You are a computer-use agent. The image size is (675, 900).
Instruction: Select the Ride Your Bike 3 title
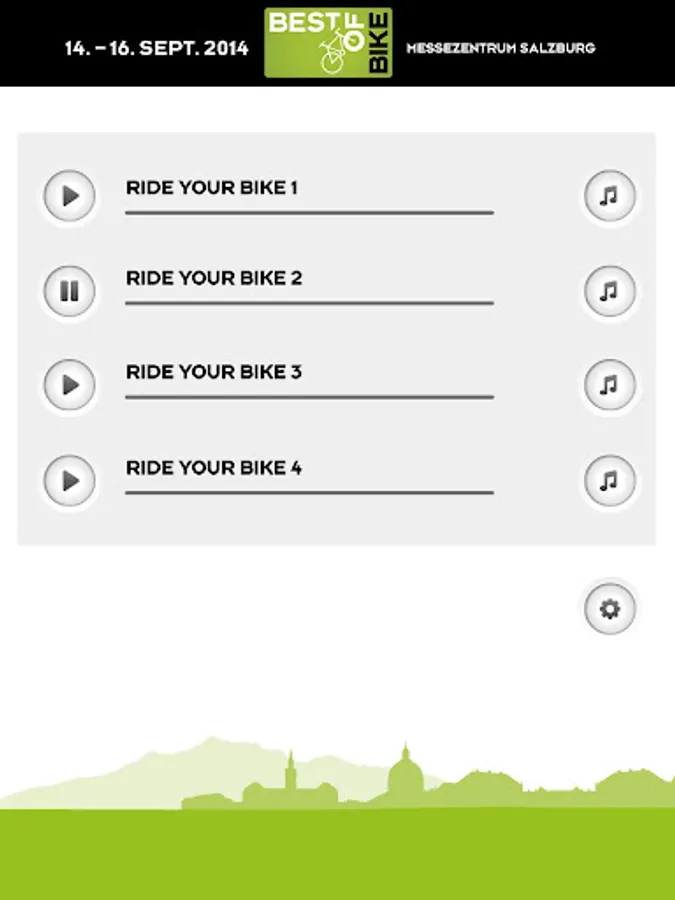pyautogui.click(x=214, y=372)
